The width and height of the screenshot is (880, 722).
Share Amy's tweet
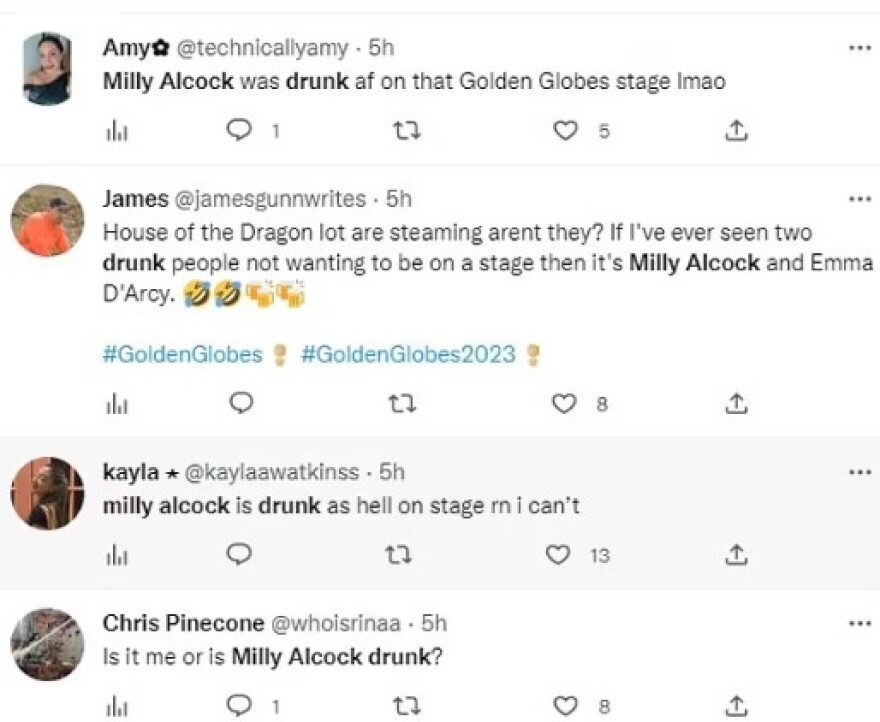(736, 130)
